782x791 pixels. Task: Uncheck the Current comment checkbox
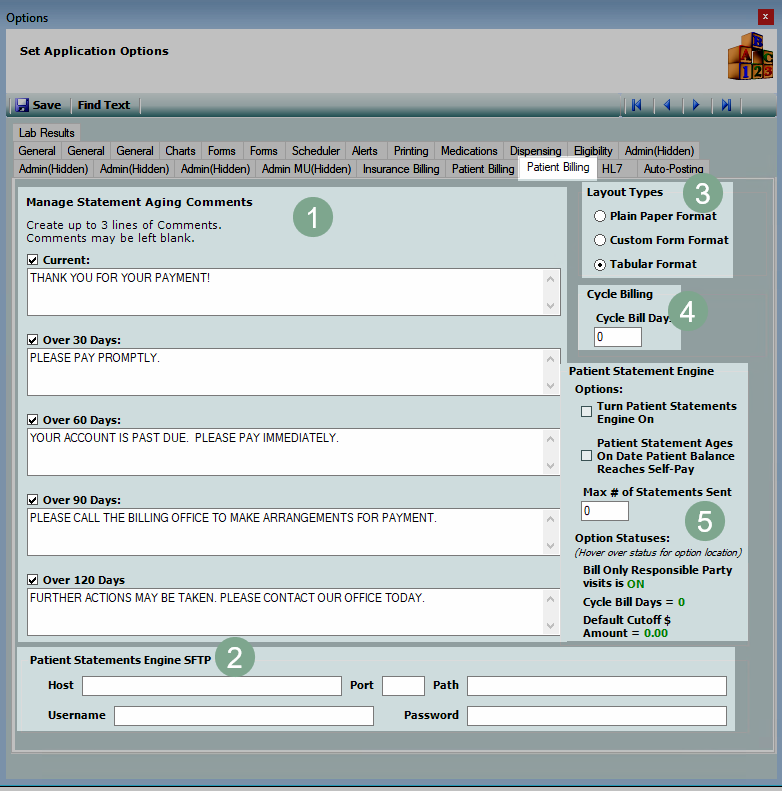(x=33, y=260)
